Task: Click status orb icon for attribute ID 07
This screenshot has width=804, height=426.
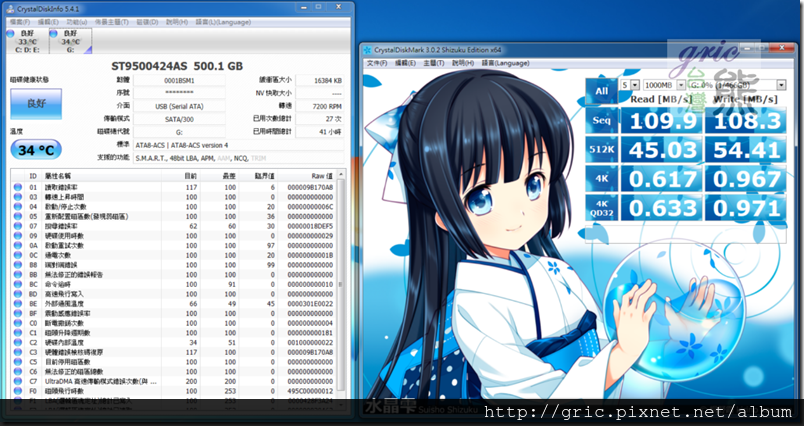Action: (18, 226)
